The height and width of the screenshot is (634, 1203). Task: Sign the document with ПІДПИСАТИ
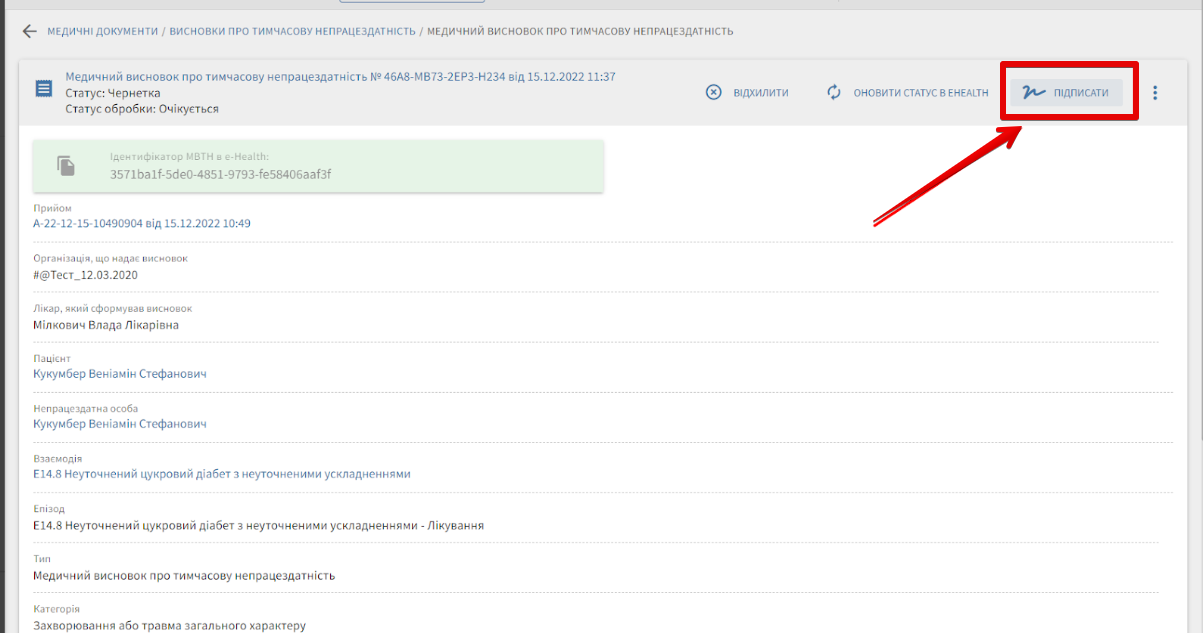[1066, 93]
